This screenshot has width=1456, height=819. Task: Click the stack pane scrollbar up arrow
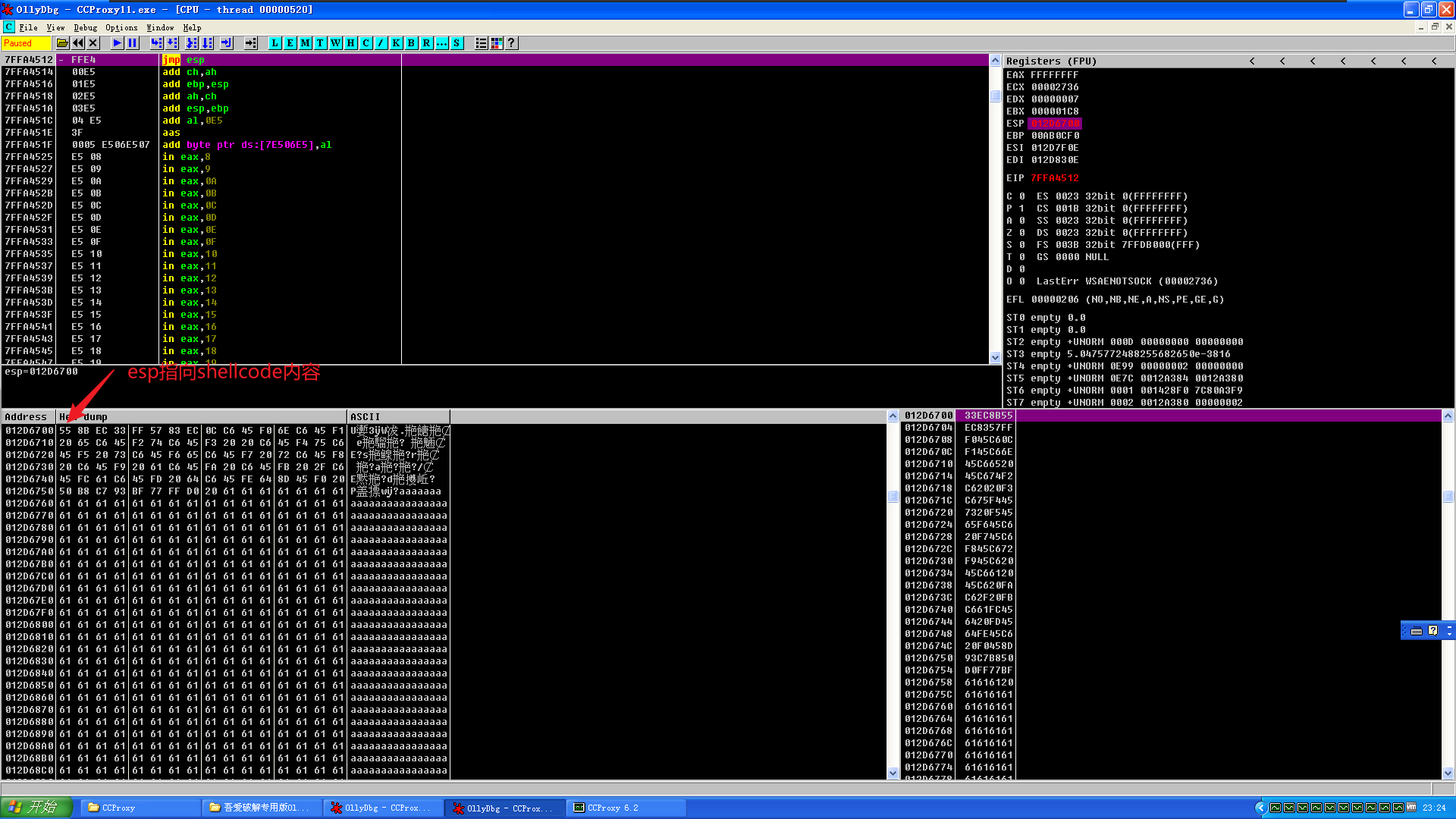pyautogui.click(x=1448, y=416)
